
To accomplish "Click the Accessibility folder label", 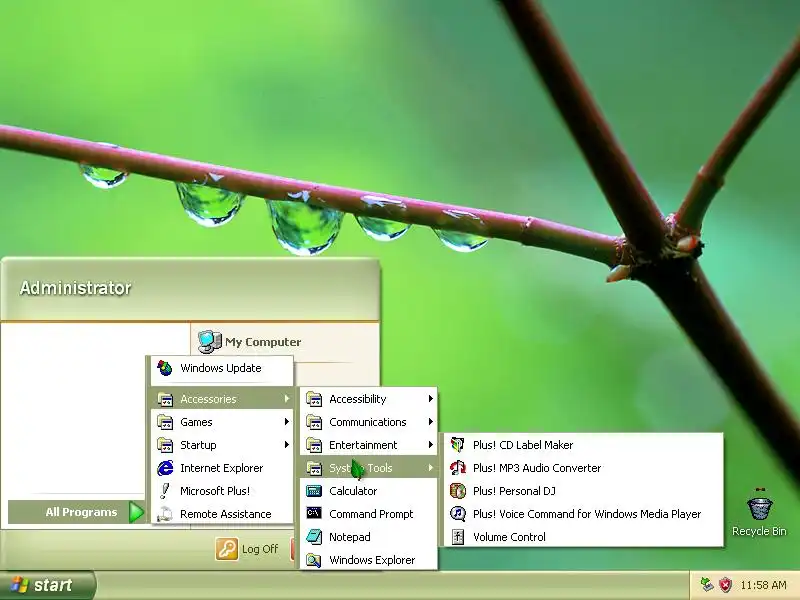I will (x=358, y=399).
